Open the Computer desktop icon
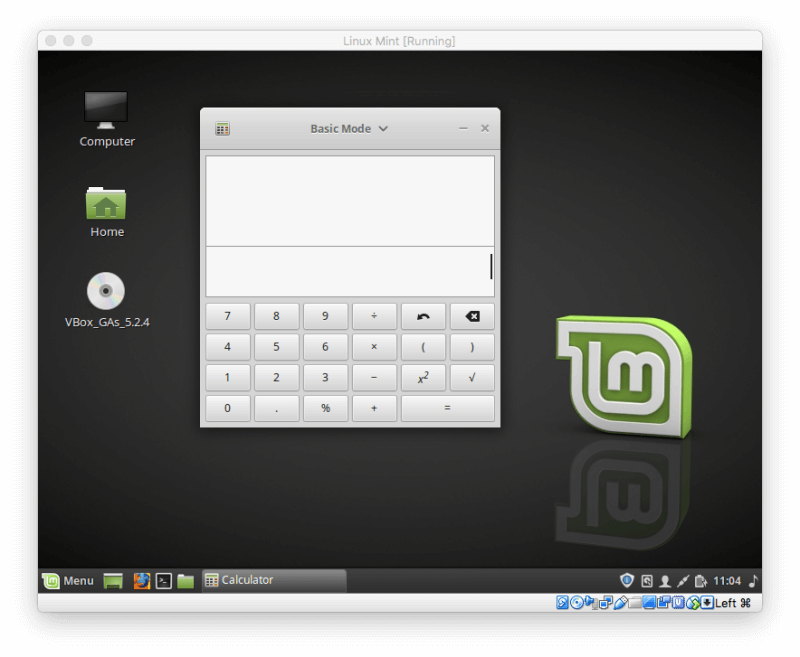Viewport: 800px width, 657px height. (106, 119)
